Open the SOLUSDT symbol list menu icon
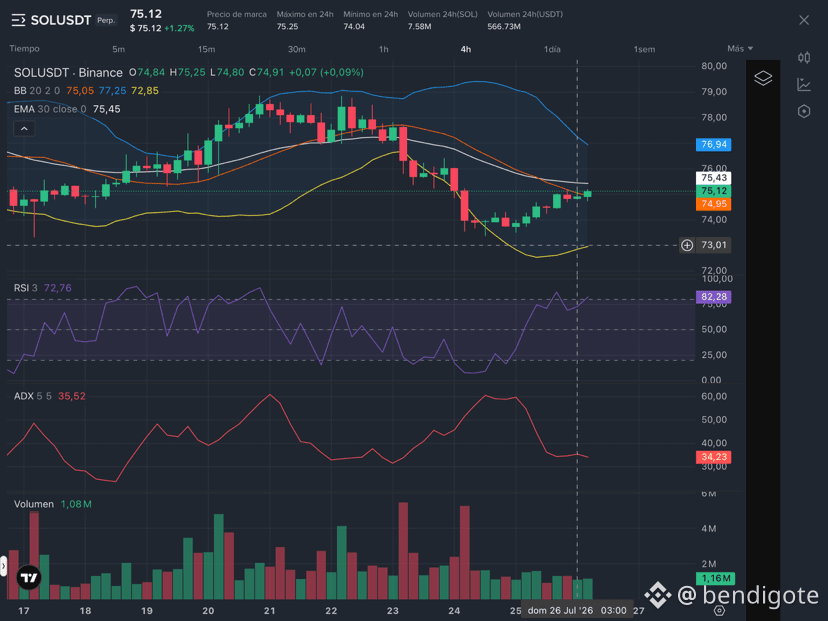Viewport: 828px width, 621px height. [18, 21]
